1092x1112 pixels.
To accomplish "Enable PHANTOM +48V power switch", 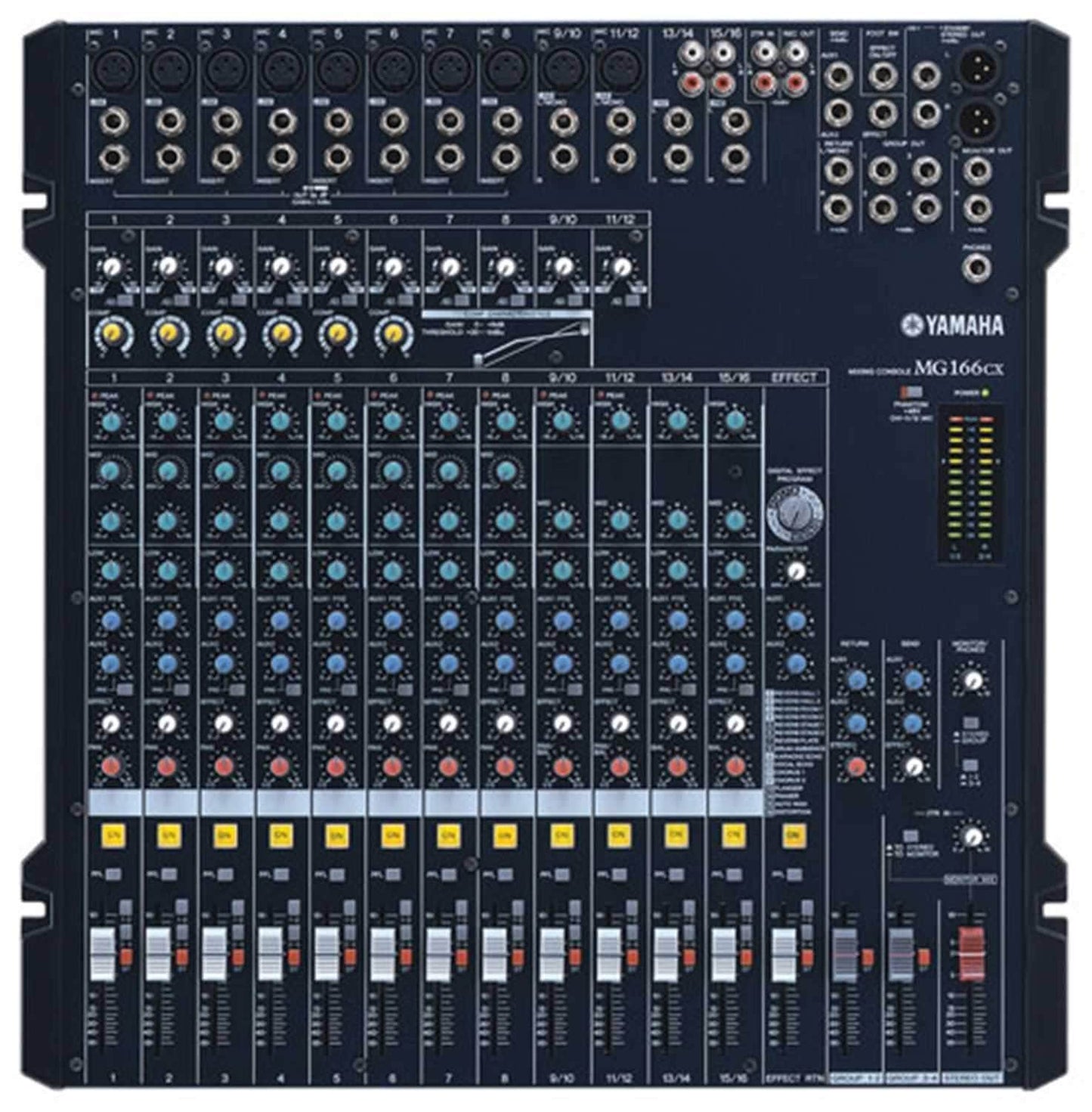I will pos(912,392).
